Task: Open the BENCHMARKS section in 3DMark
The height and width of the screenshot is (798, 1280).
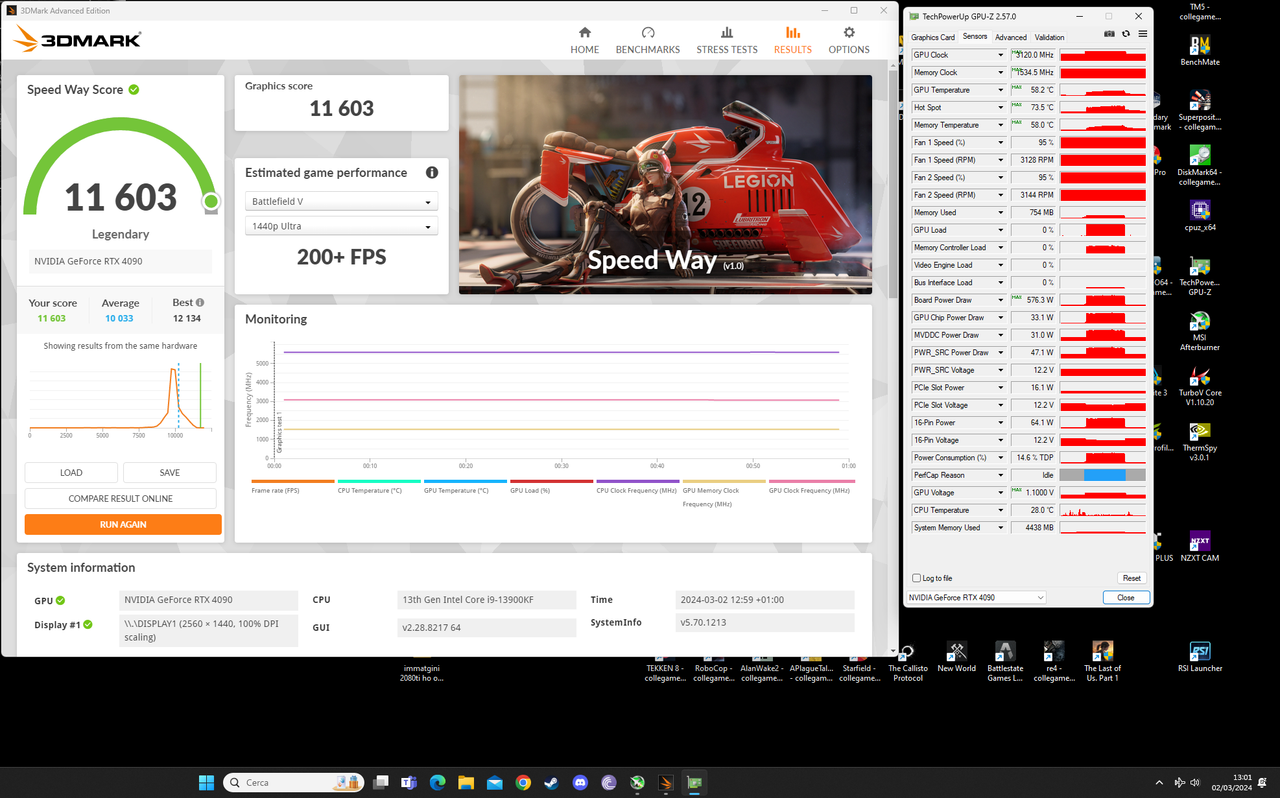Action: point(648,40)
